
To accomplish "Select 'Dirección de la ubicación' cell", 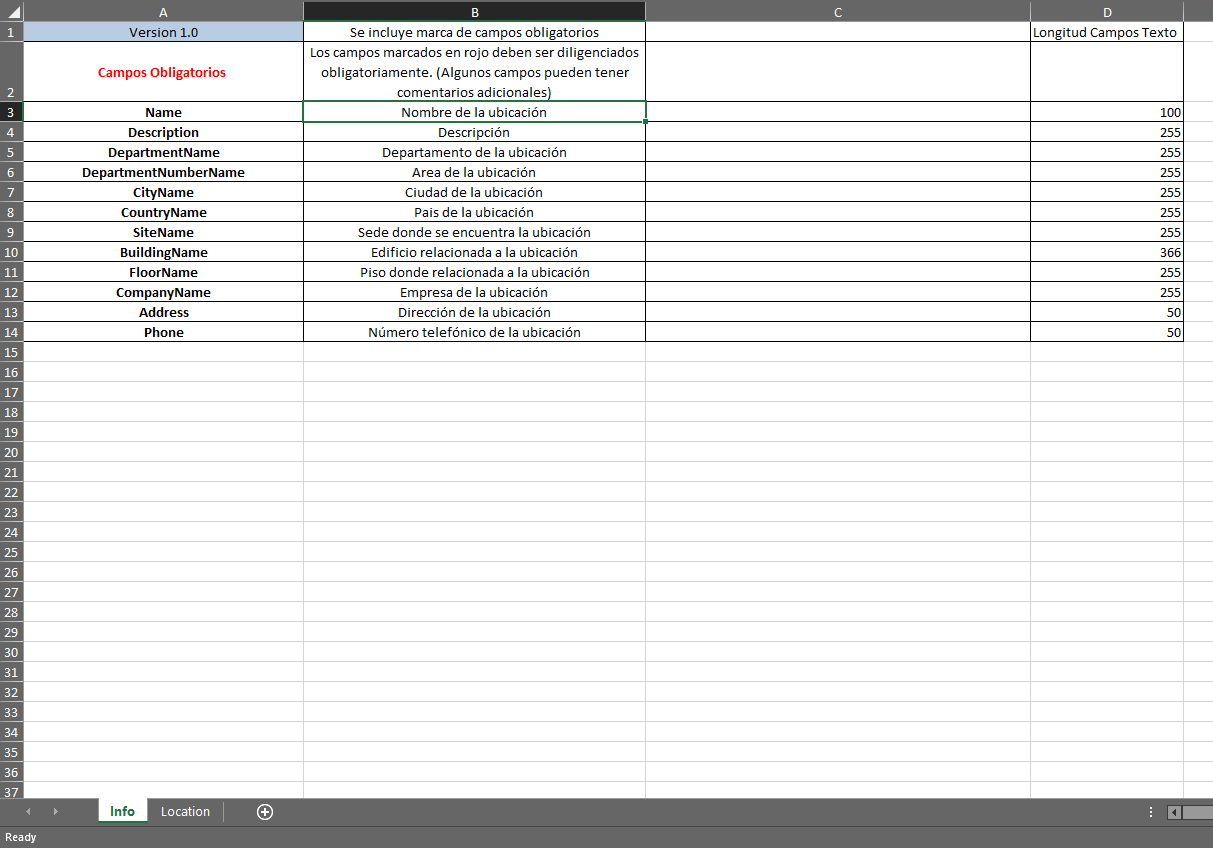I will coord(474,312).
